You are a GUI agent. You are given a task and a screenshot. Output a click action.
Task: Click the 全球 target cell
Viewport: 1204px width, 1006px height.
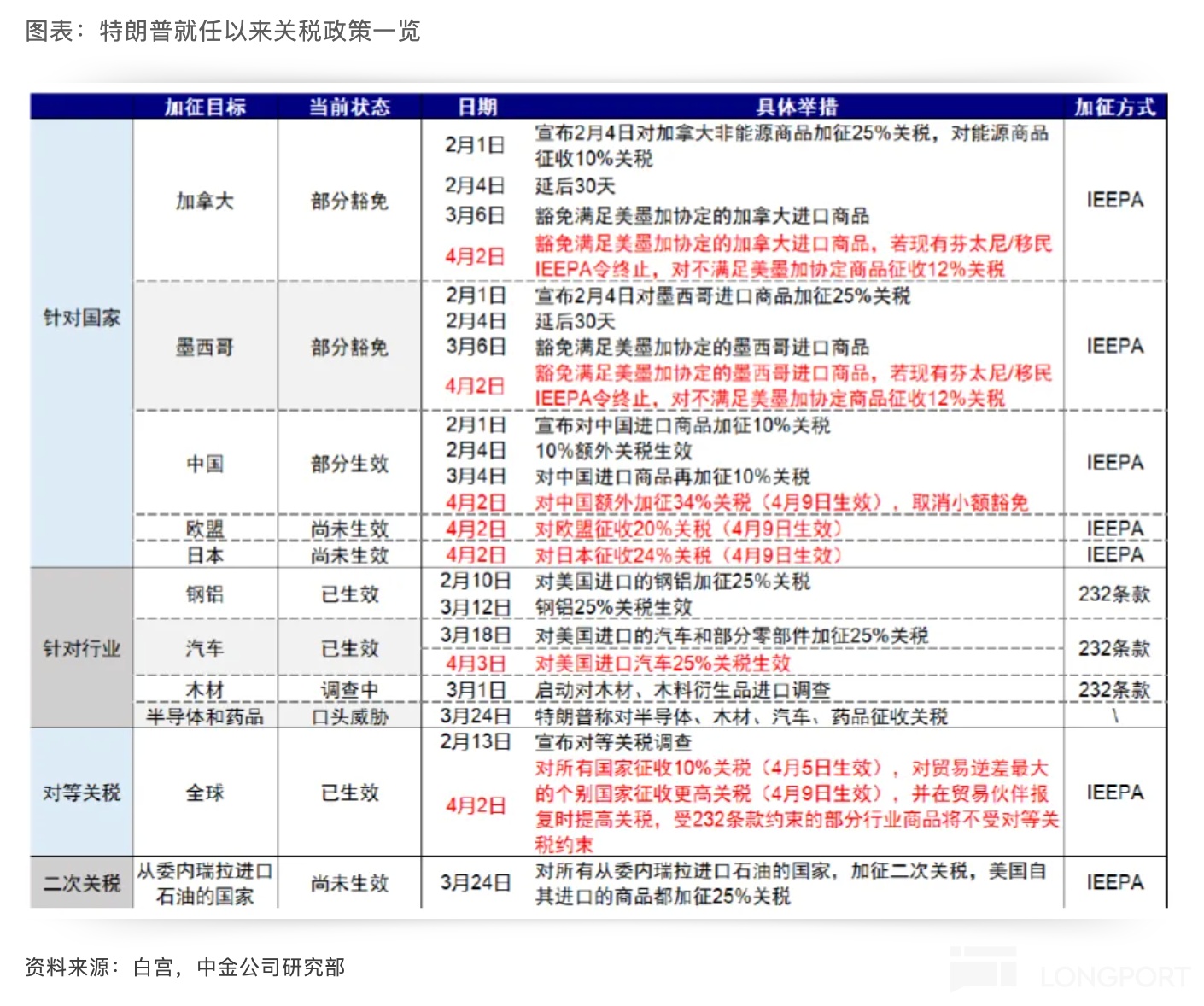(205, 793)
